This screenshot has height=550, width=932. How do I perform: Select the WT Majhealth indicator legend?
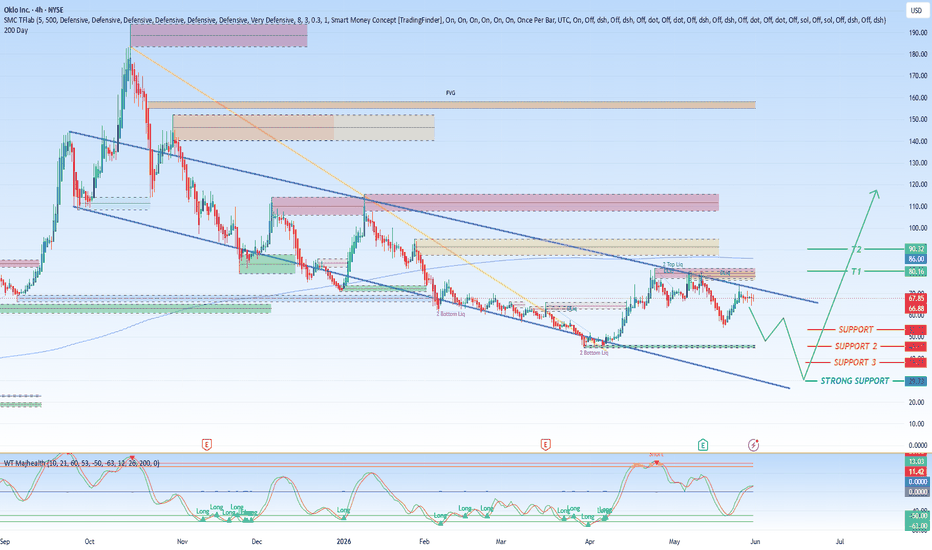tap(81, 463)
